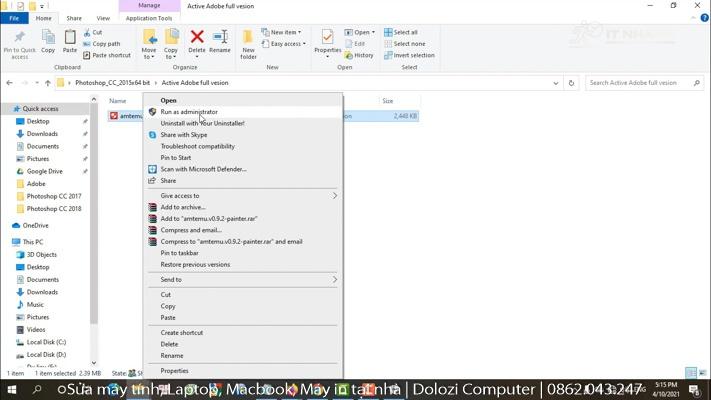Click the red Delete icon in ribbon
Screen dimensions: 711x400
197,41
